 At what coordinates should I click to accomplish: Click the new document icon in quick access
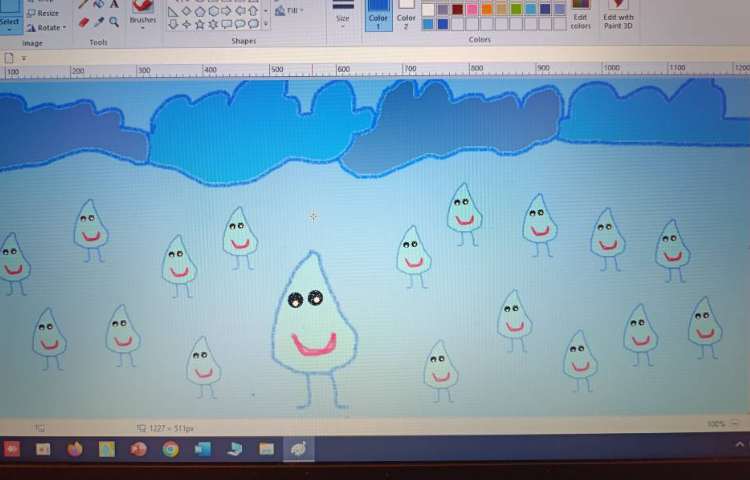pyautogui.click(x=10, y=58)
